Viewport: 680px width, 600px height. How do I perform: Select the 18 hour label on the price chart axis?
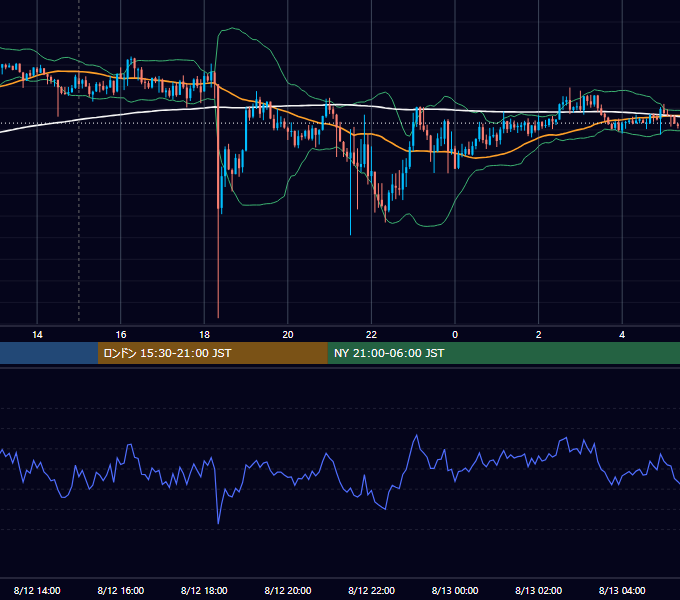coord(204,335)
